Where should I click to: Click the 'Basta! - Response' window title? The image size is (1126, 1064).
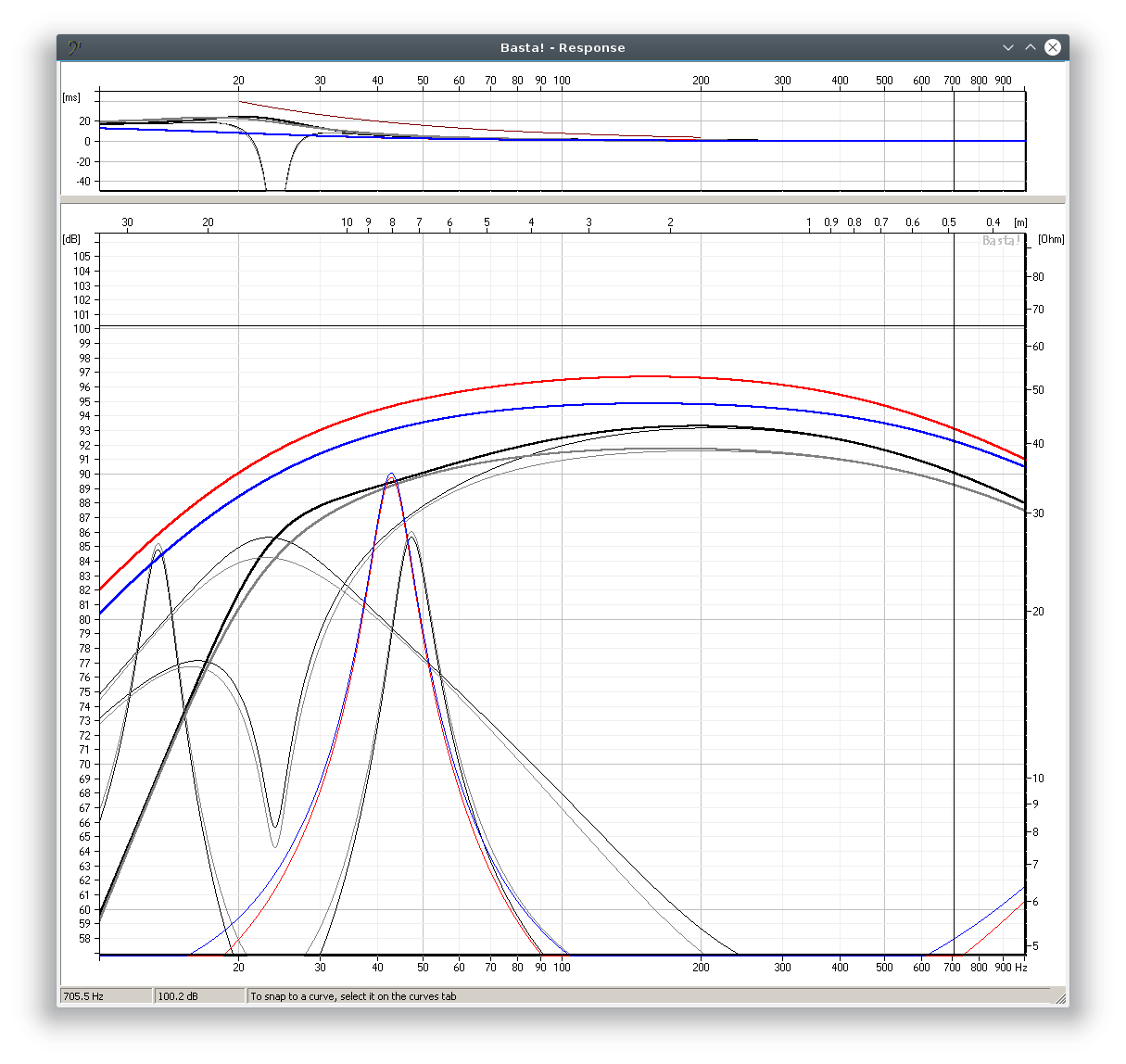[x=563, y=47]
